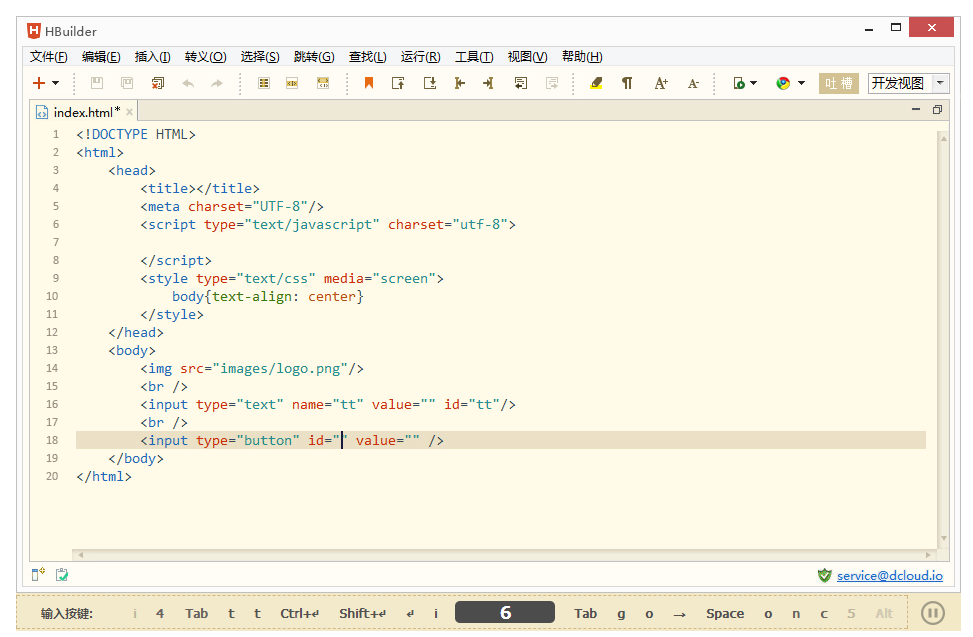This screenshot has width=973, height=637.
Task: Click the Close All files icon with red X
Action: coord(158,83)
